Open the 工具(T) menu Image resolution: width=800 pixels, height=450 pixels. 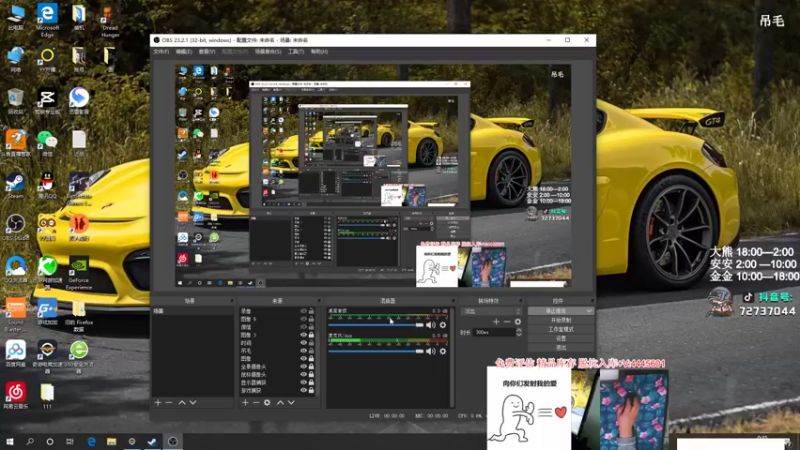294,51
